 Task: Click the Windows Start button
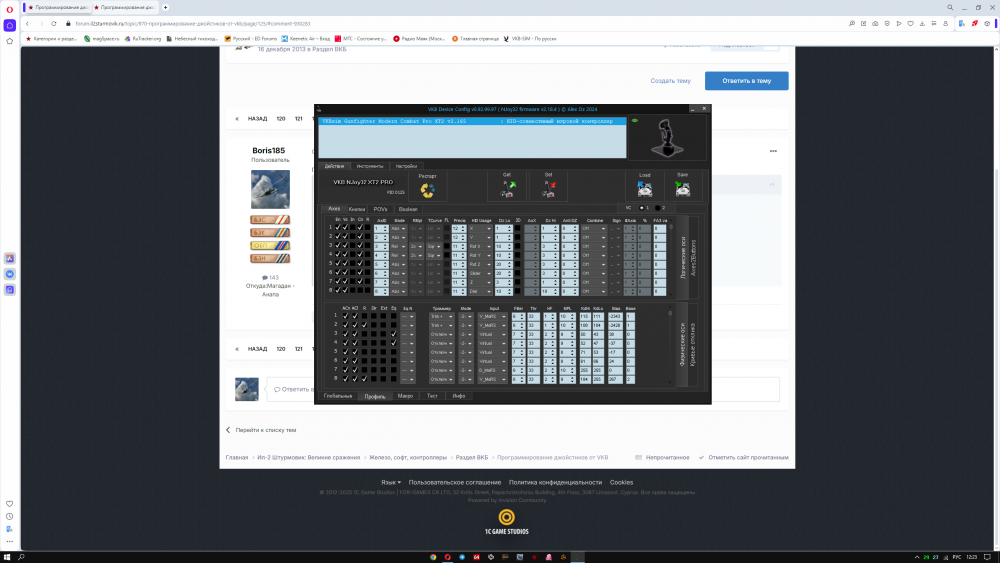click(x=7, y=557)
